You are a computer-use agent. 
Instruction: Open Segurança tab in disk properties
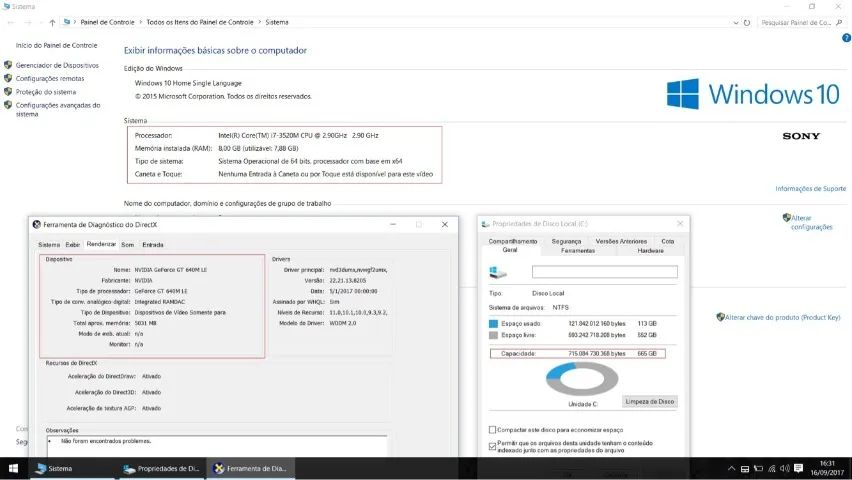[566, 241]
